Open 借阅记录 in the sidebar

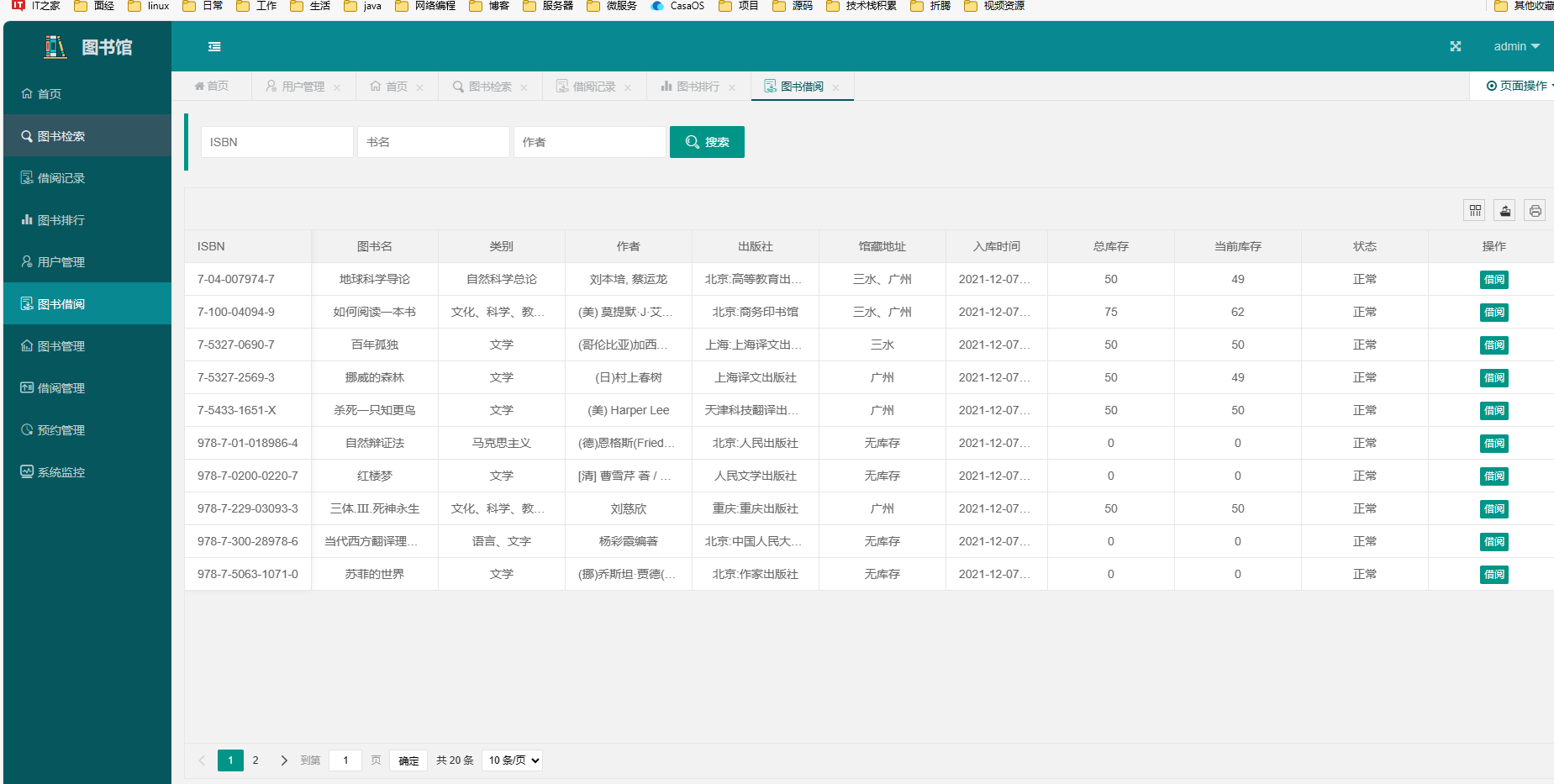coord(87,177)
